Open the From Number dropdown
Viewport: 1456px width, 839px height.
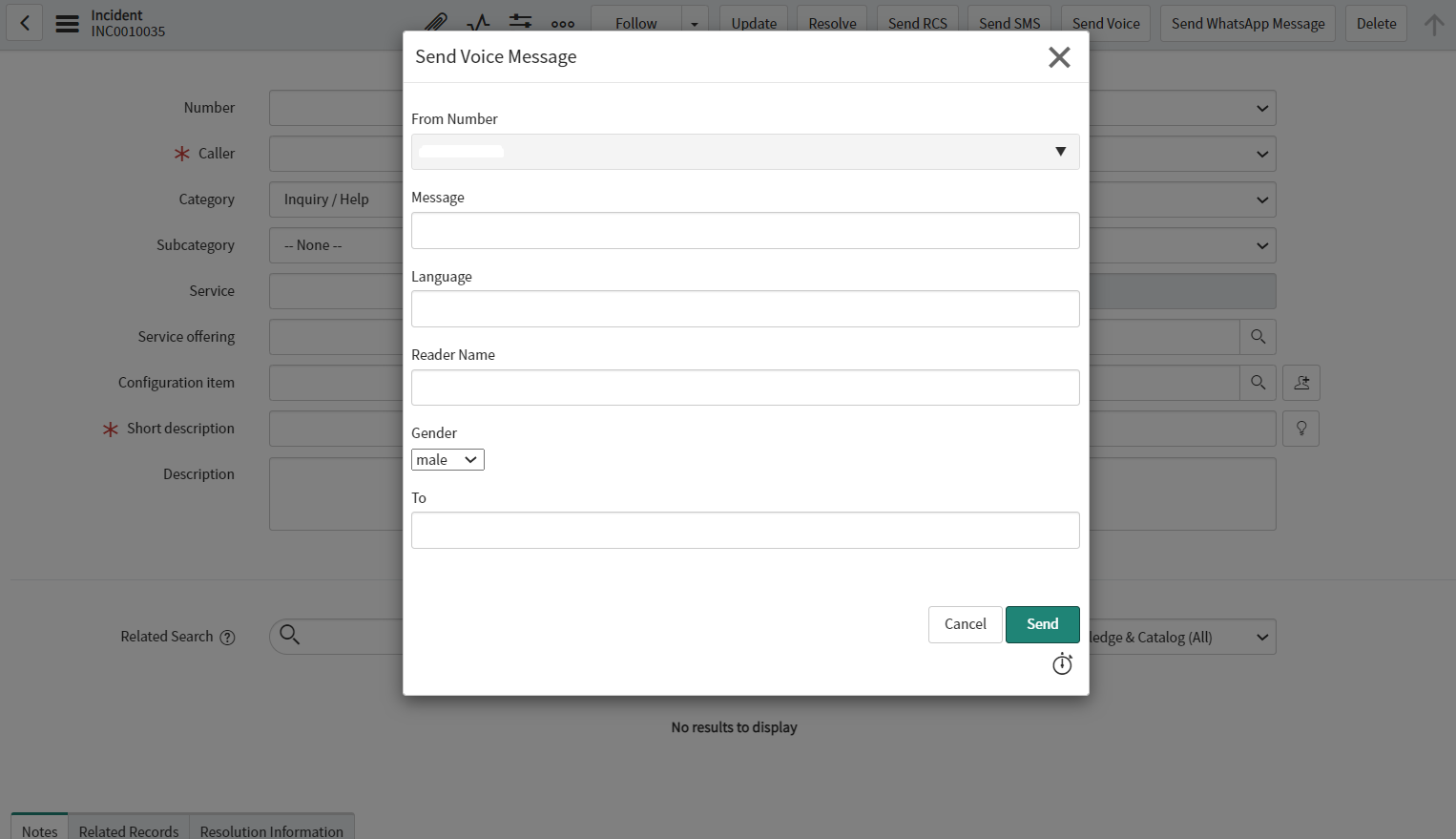point(745,152)
